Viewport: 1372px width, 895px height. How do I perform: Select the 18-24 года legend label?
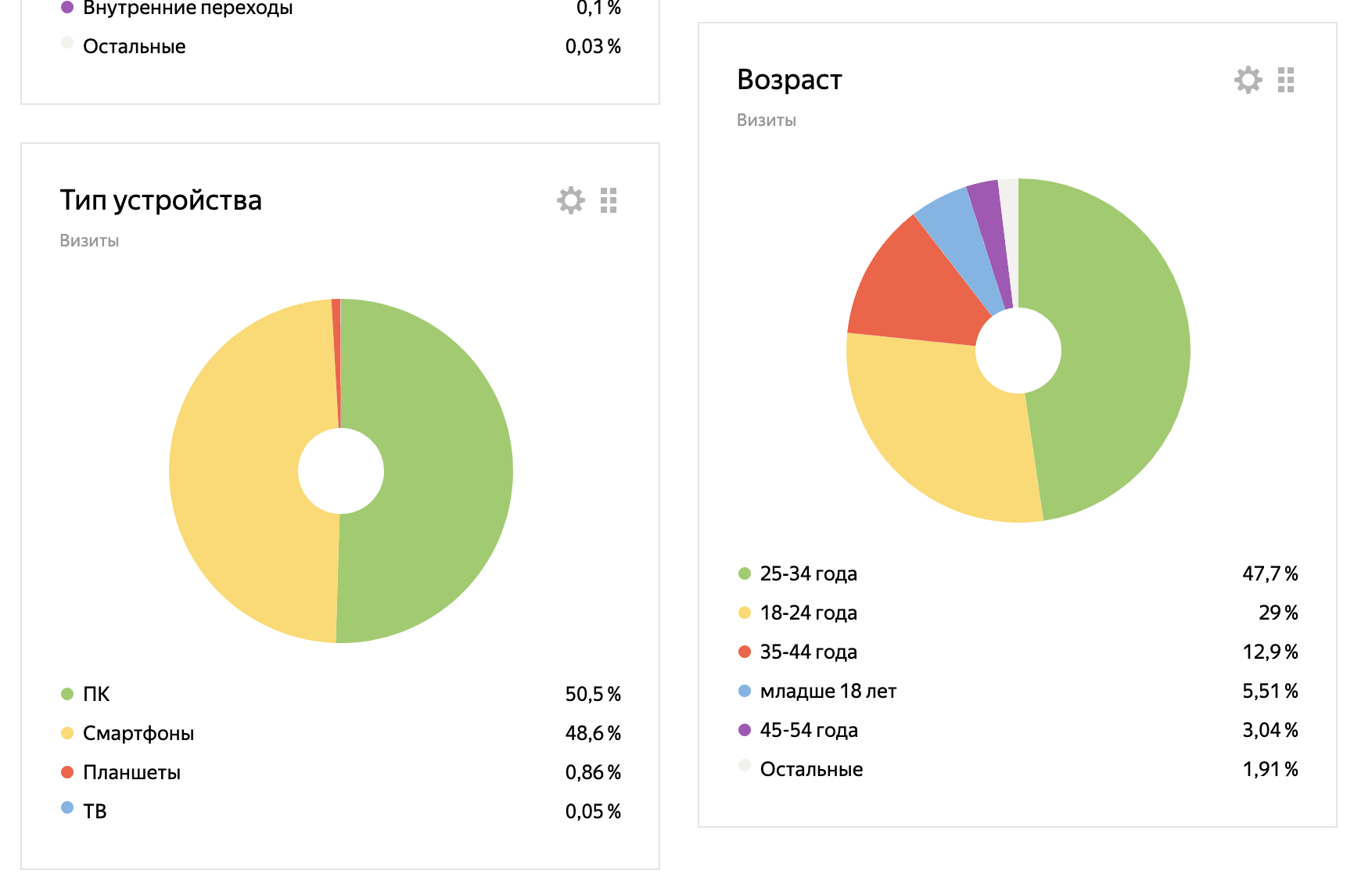(809, 613)
